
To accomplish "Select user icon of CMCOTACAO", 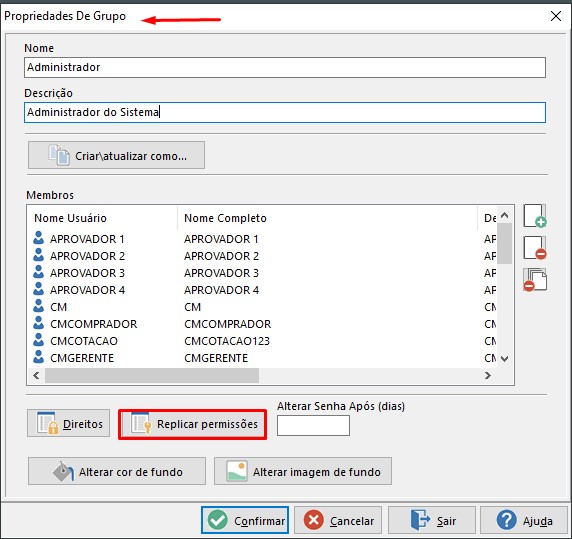I will 38,340.
